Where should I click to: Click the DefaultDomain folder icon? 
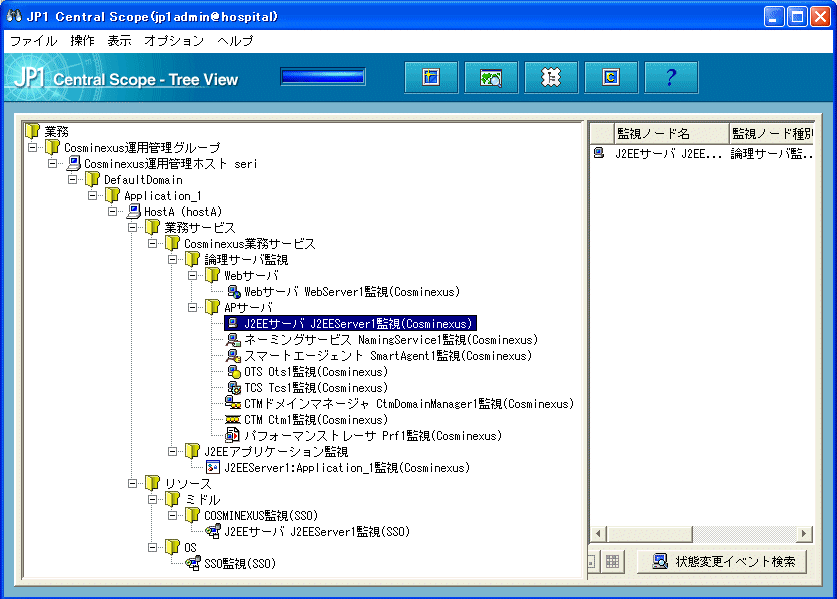point(93,179)
